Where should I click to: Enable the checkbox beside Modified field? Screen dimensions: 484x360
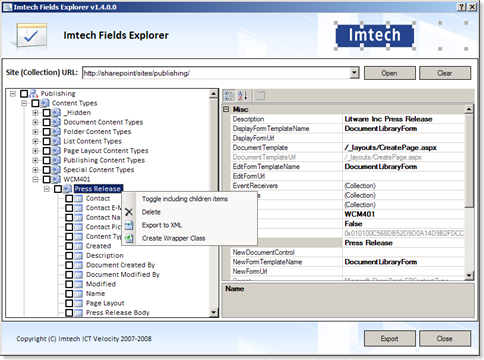click(x=69, y=284)
